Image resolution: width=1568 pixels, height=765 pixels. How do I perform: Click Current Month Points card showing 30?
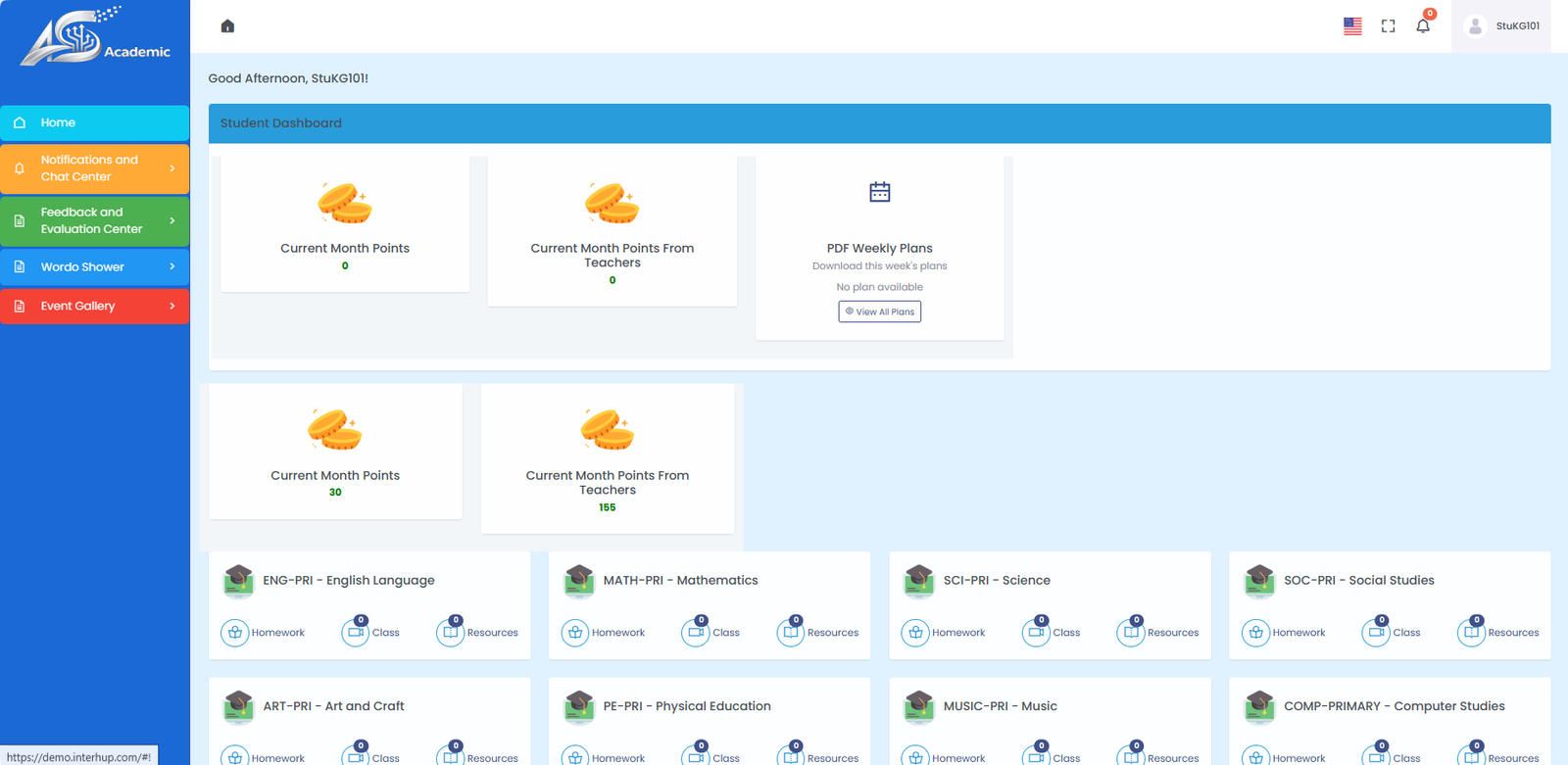tap(335, 452)
